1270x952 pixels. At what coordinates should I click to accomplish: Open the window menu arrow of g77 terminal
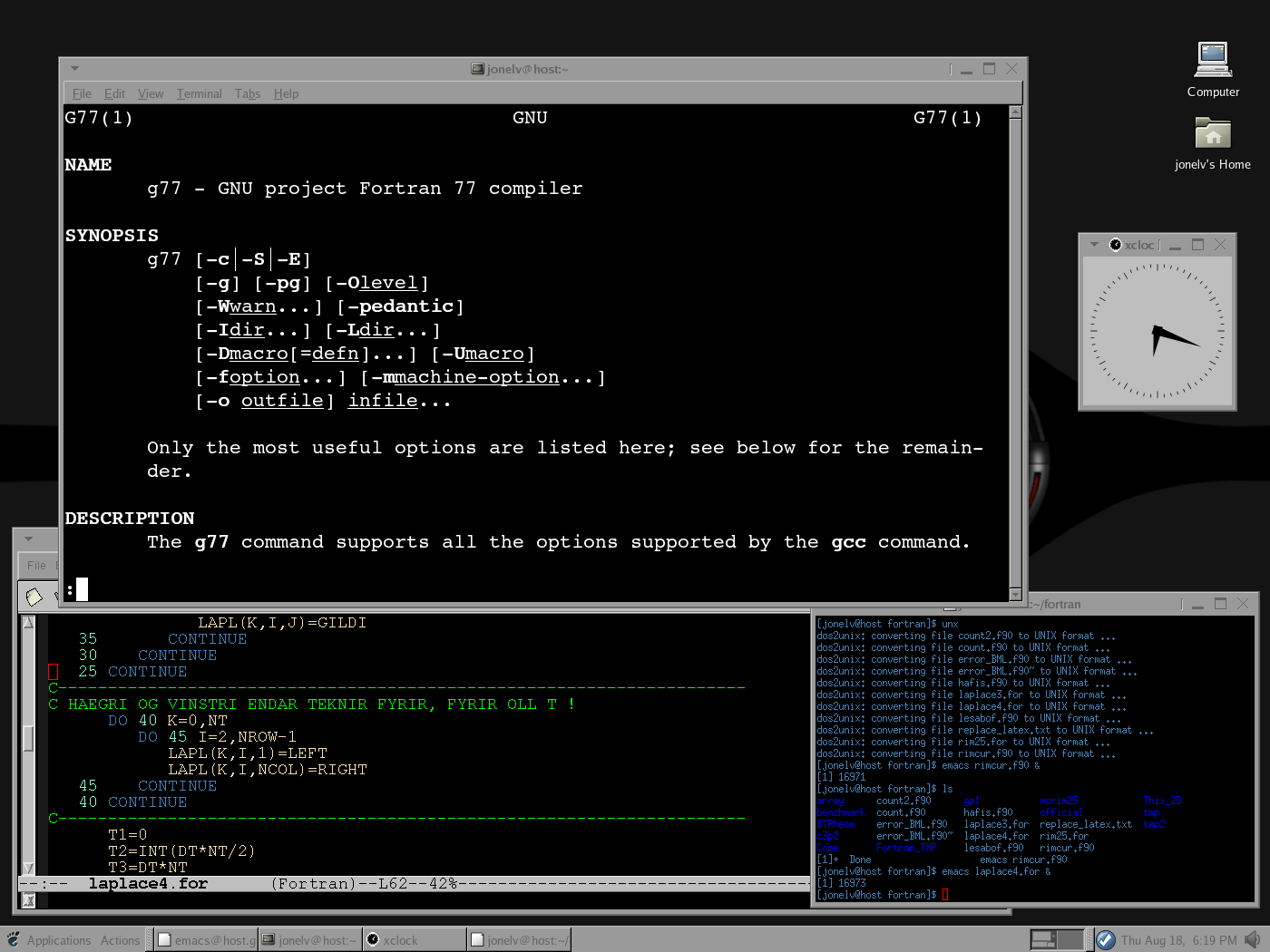[x=74, y=68]
